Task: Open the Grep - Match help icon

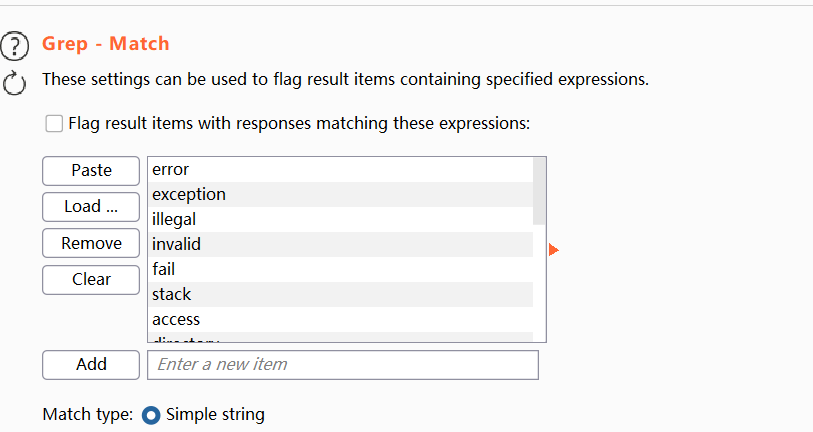Action: [x=14, y=46]
